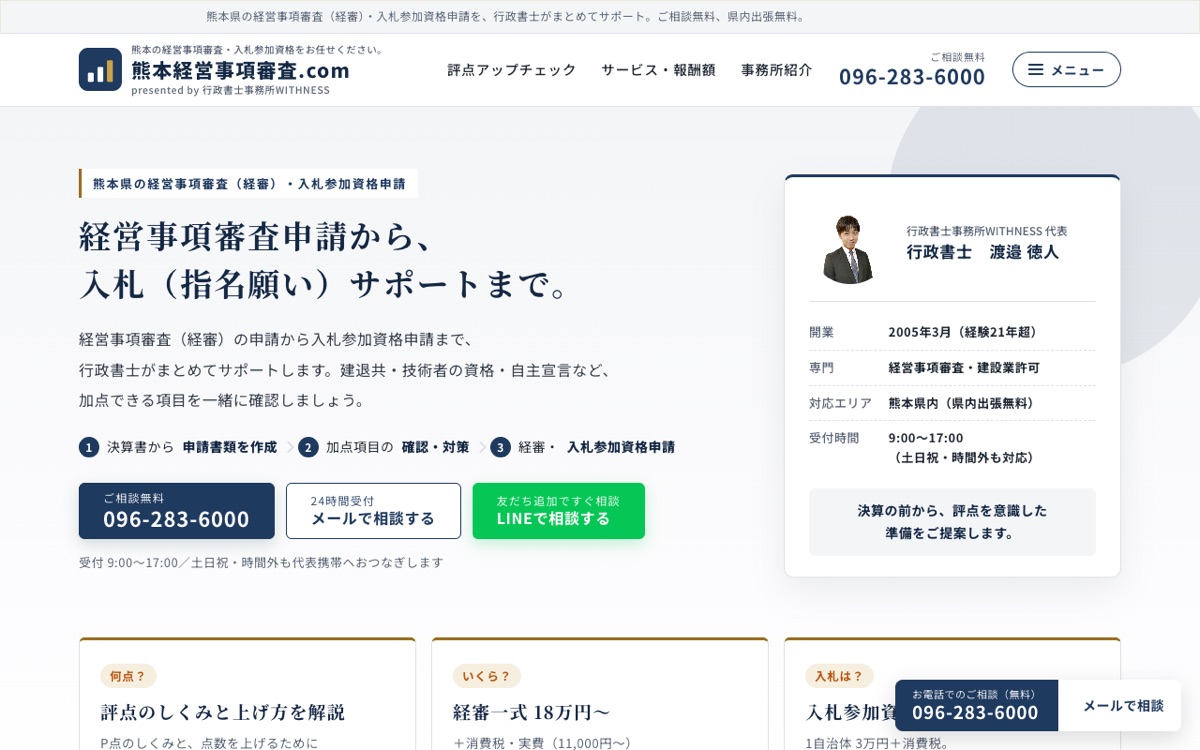Click 9:00〜17:00 reception hours text

tap(926, 438)
